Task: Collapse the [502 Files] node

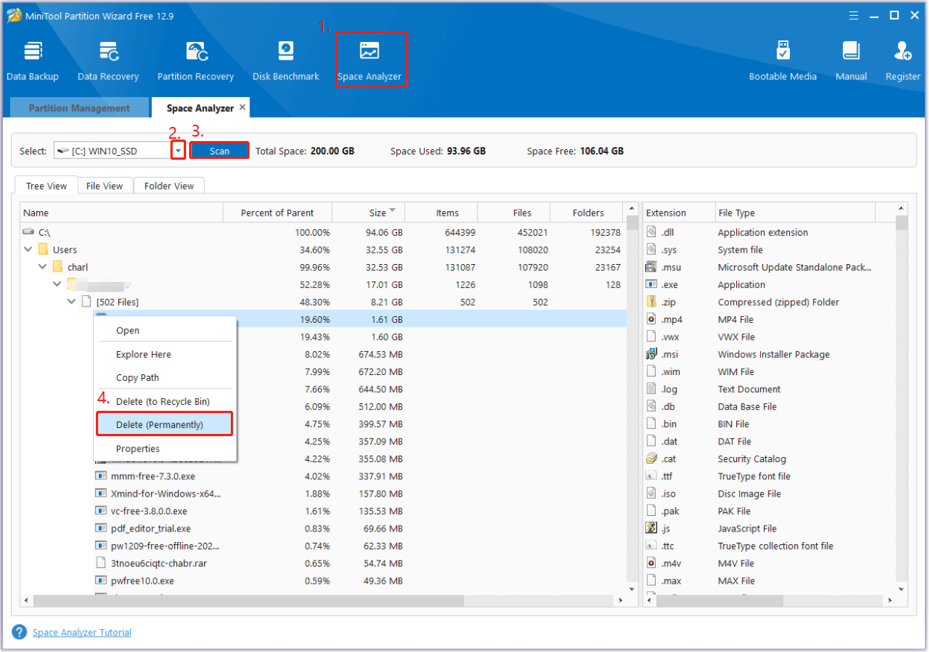Action: click(72, 302)
